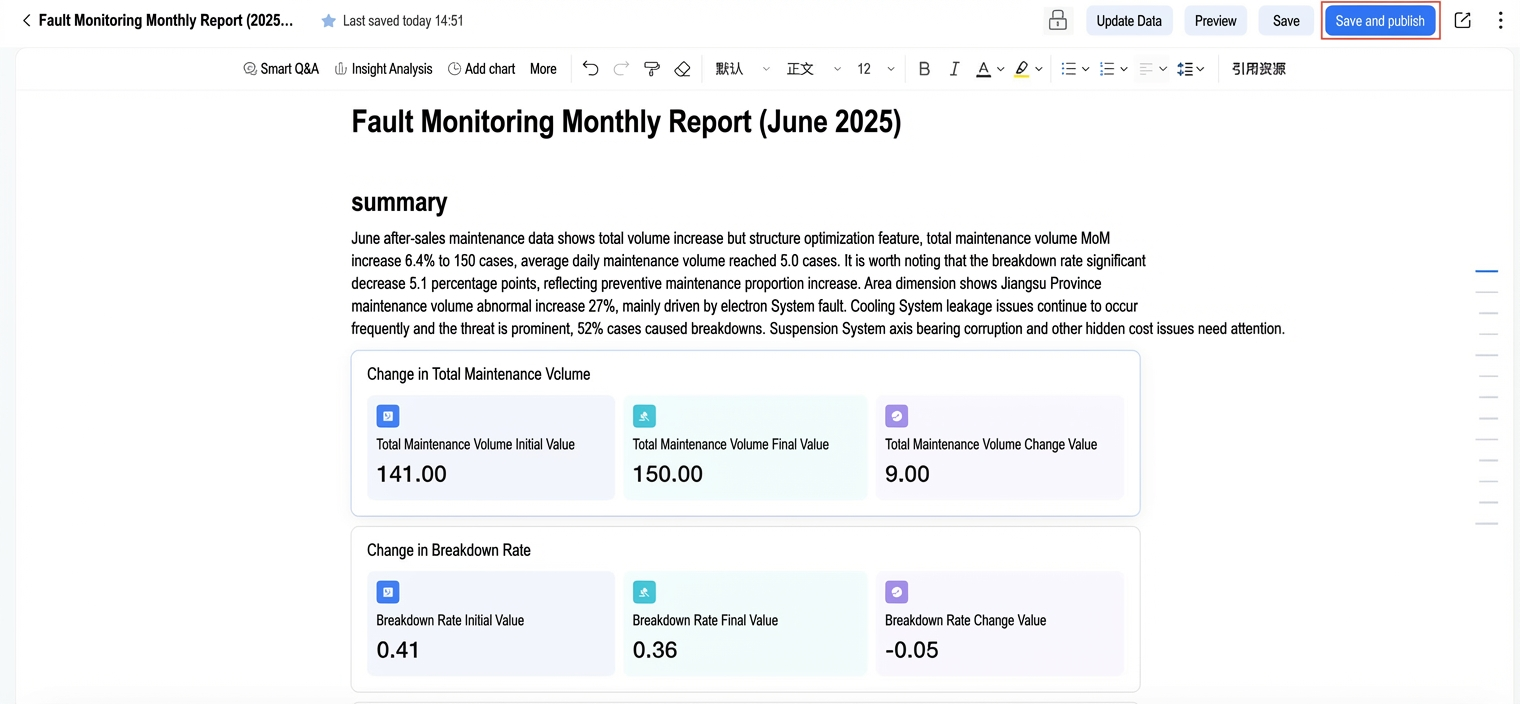The width and height of the screenshot is (1520, 704).
Task: Click Add chart in toolbar
Action: click(x=481, y=69)
